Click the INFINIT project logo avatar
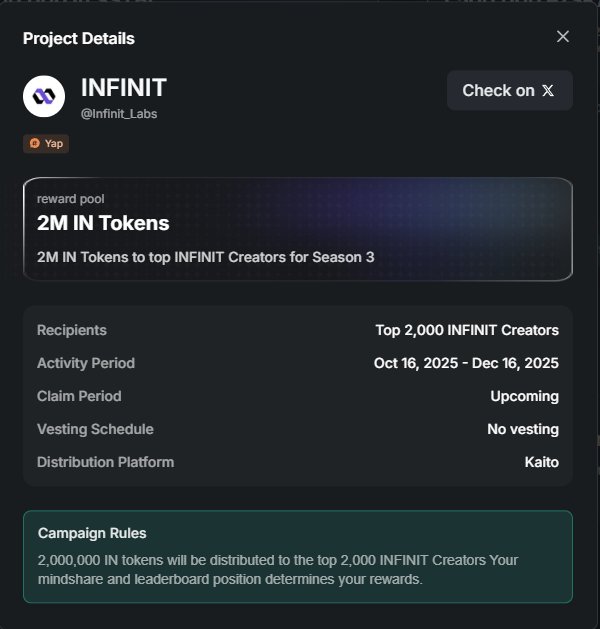This screenshot has height=629, width=600. tap(44, 96)
